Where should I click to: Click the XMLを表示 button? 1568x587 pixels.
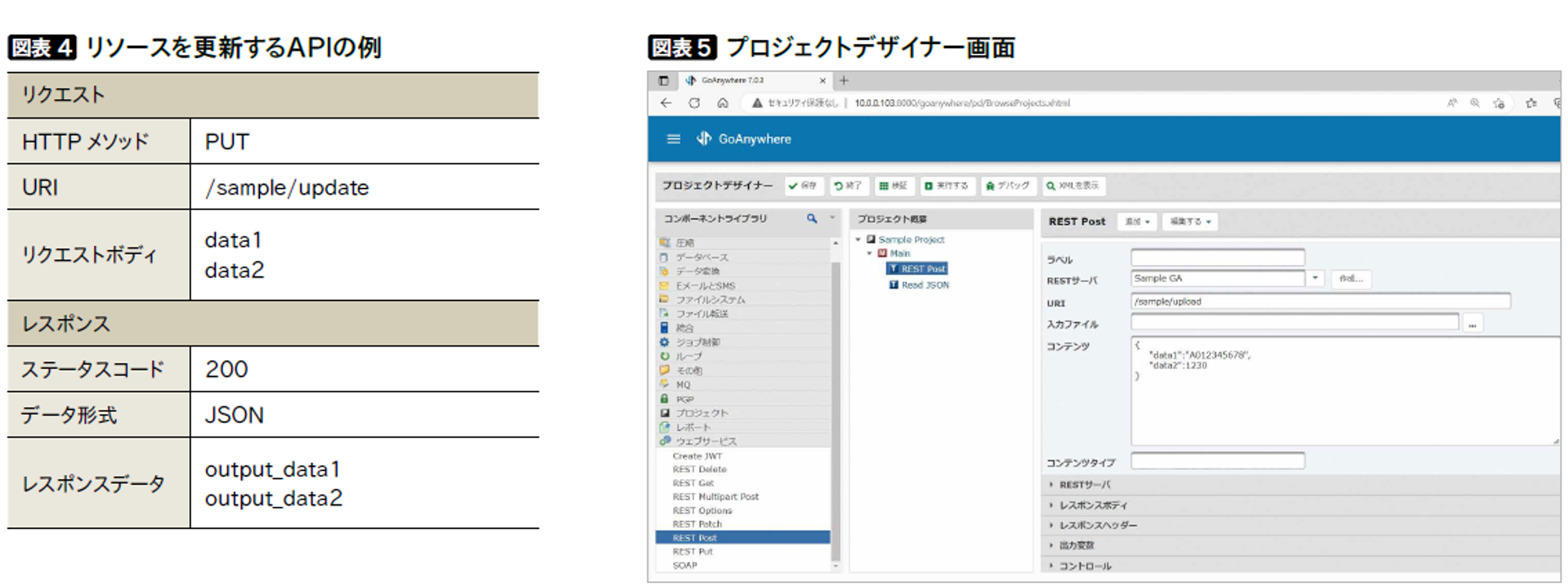pyautogui.click(x=1073, y=186)
